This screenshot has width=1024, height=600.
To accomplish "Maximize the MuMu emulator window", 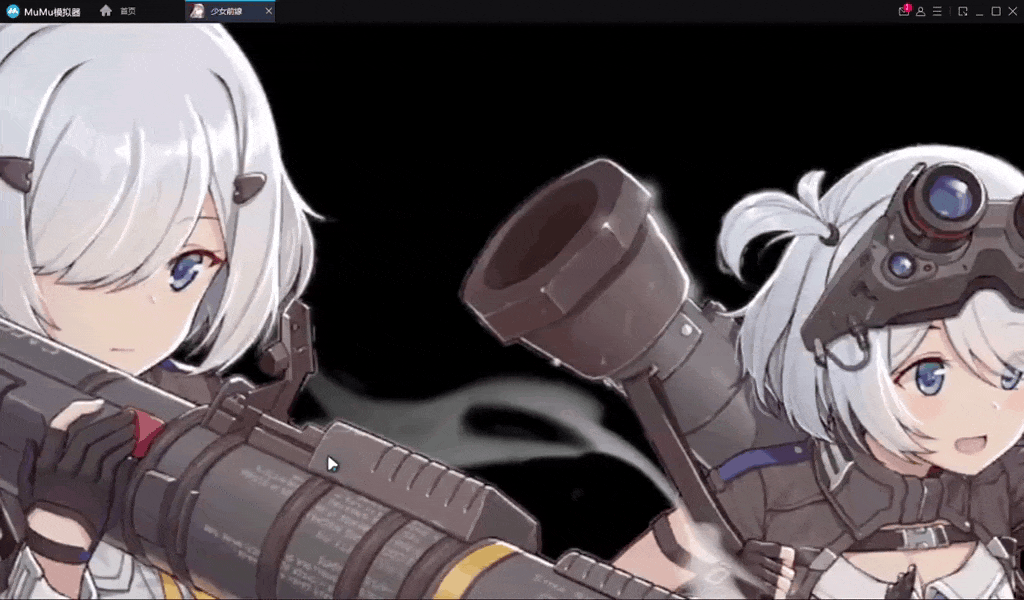I will click(x=996, y=11).
